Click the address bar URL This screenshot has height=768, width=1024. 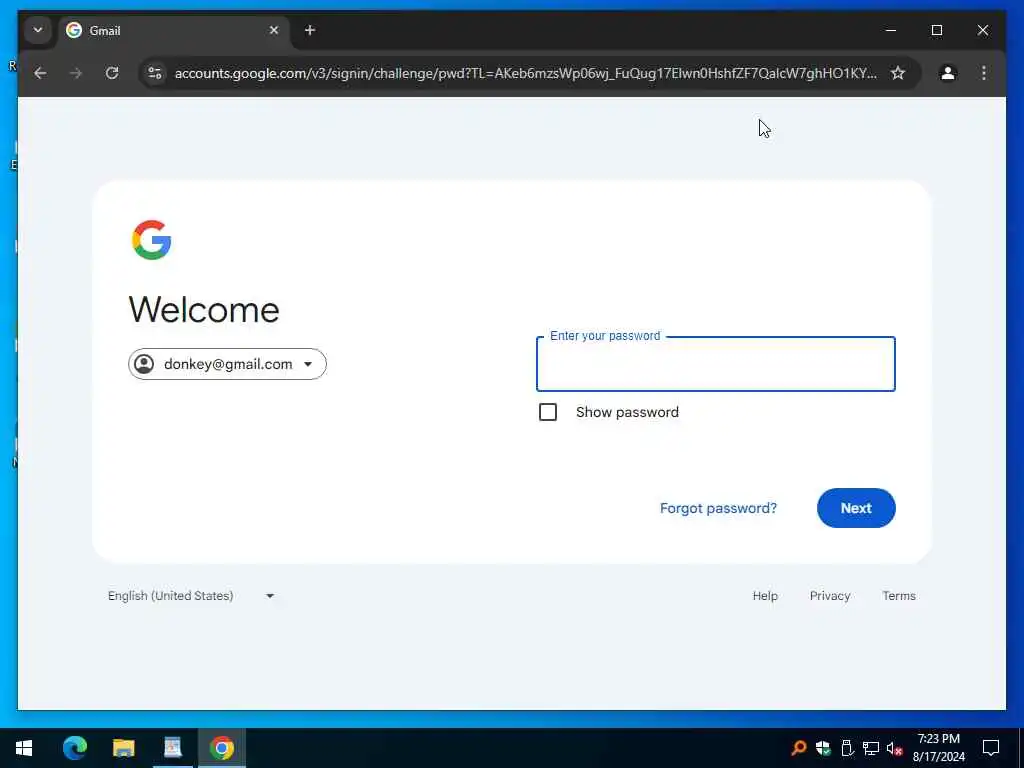coord(525,73)
